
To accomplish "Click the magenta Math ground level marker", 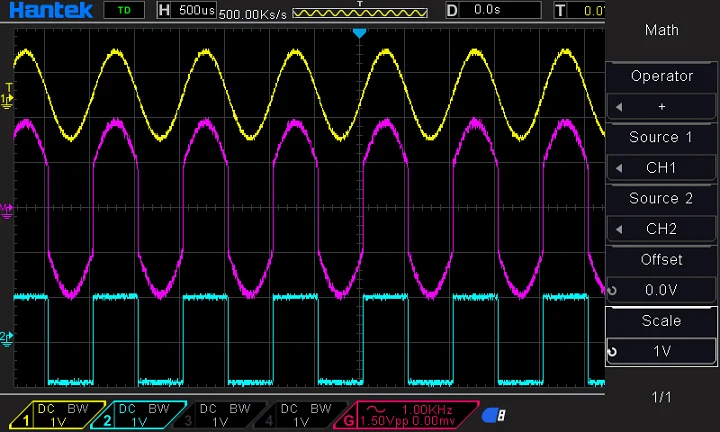I will click(x=8, y=208).
